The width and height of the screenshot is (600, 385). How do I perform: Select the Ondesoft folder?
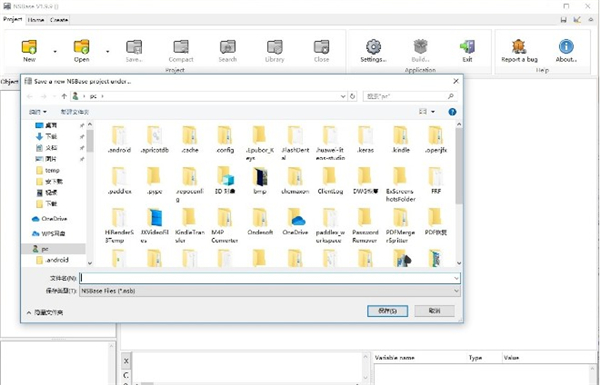(260, 222)
